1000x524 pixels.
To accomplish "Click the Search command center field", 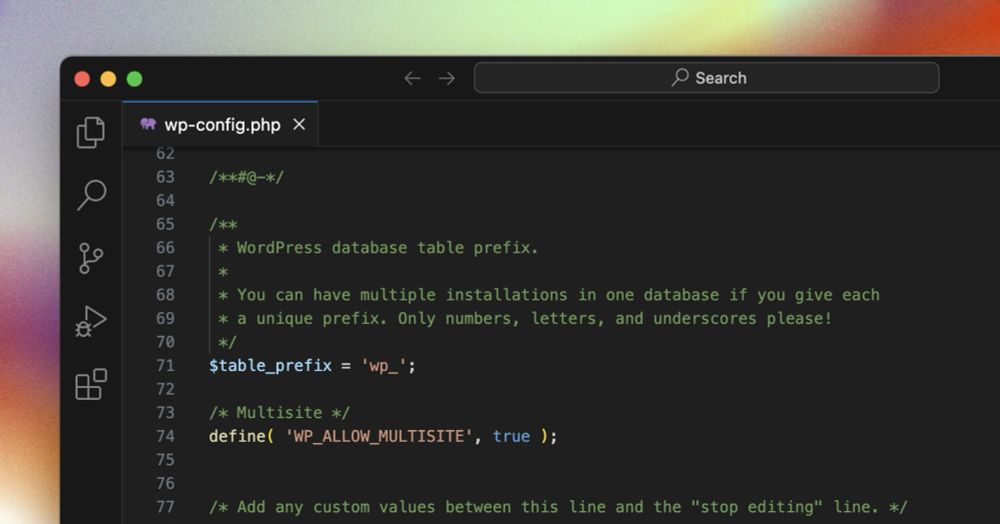I will (706, 78).
